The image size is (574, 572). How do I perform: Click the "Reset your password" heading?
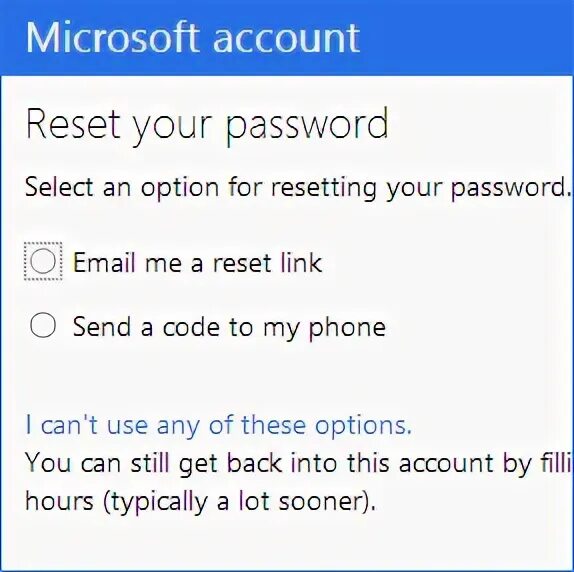tap(207, 126)
